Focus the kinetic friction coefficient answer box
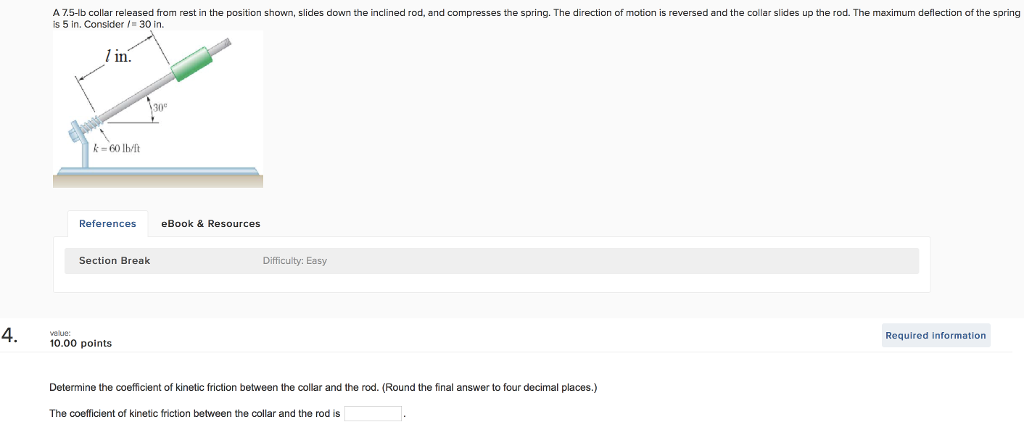This screenshot has width=1024, height=443. click(373, 413)
